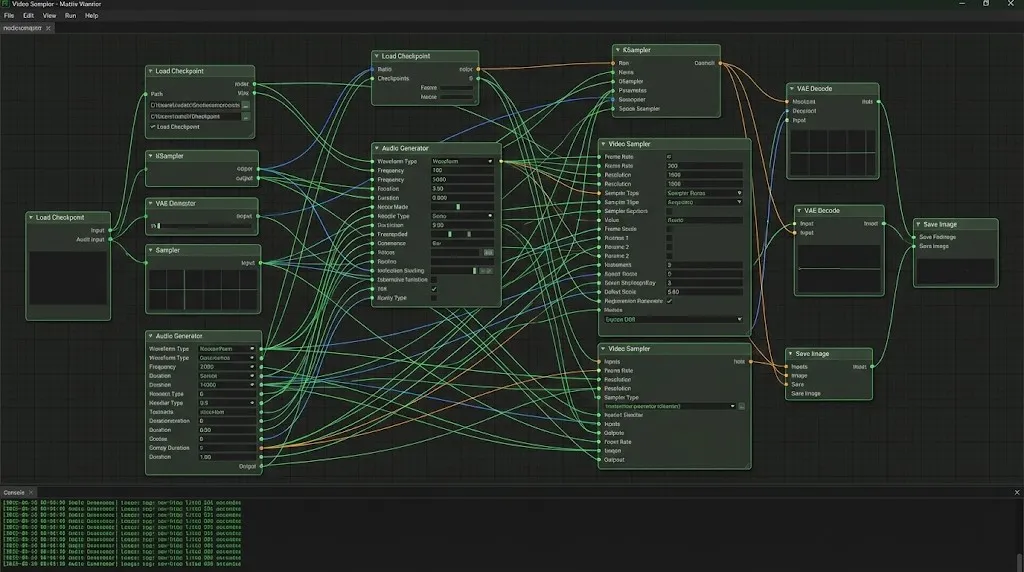Image resolution: width=1024 pixels, height=572 pixels.
Task: Click the topmost VAE Decode preview grid
Action: (x=833, y=153)
